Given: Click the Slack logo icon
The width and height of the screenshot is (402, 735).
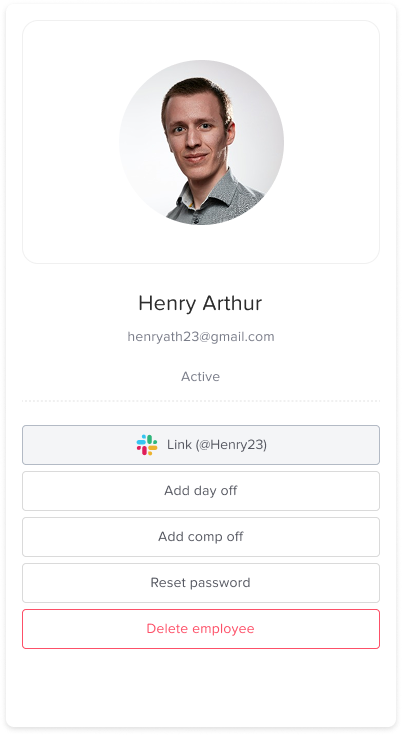Looking at the screenshot, I should pos(147,445).
